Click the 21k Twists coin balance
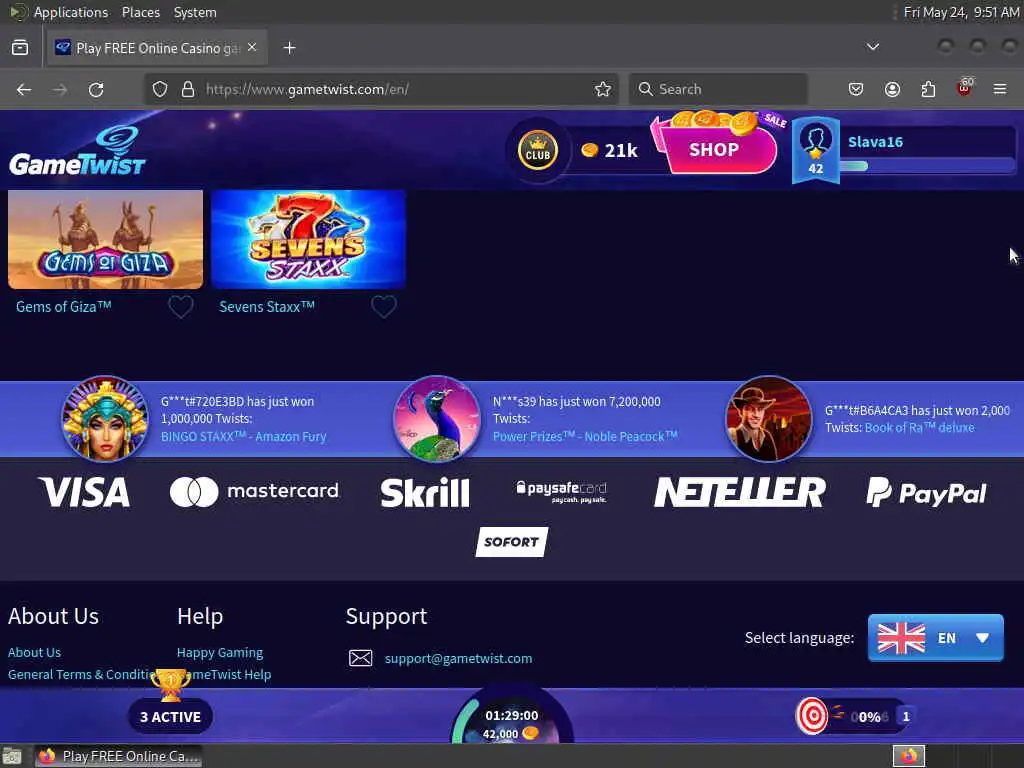1024x768 pixels. (x=609, y=151)
